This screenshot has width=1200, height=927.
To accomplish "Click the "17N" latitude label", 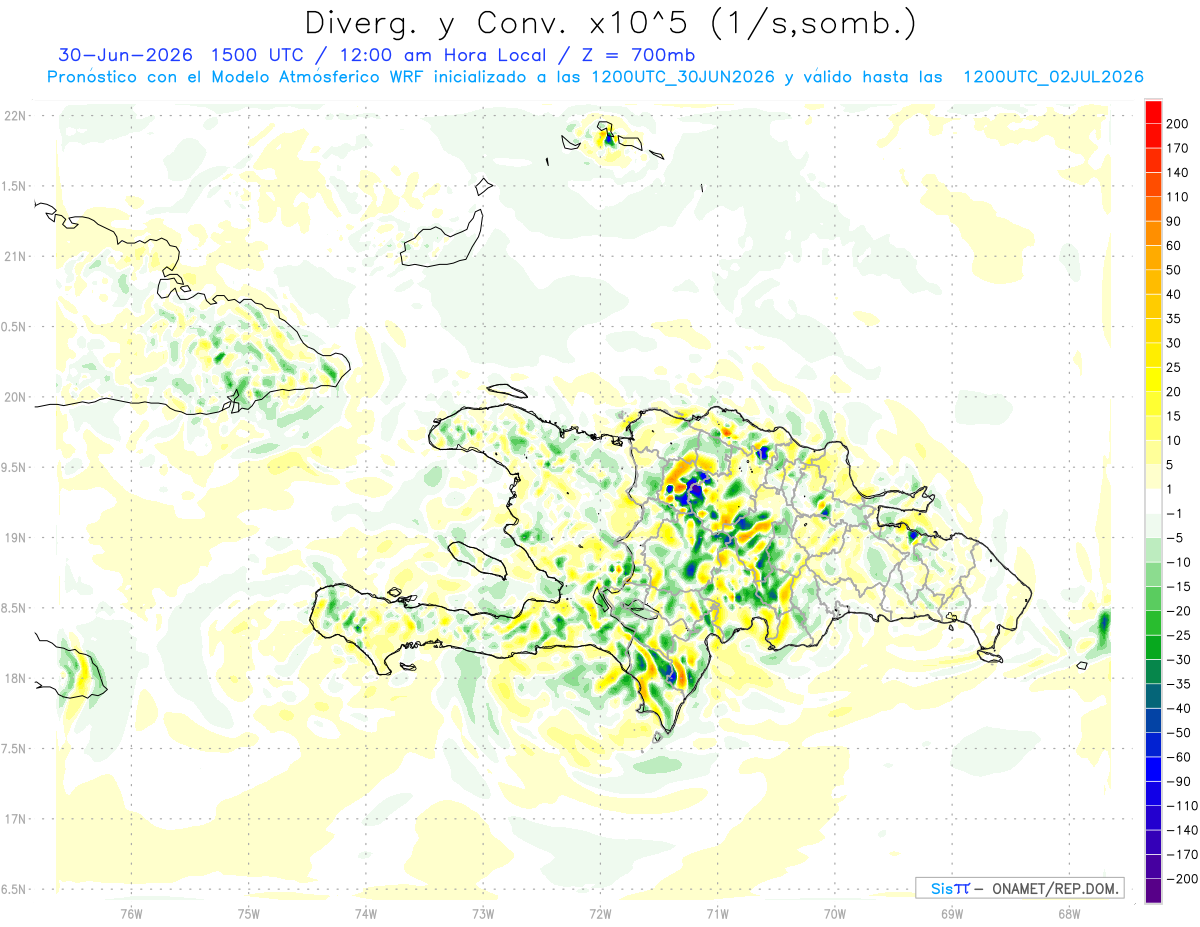I will (16, 819).
